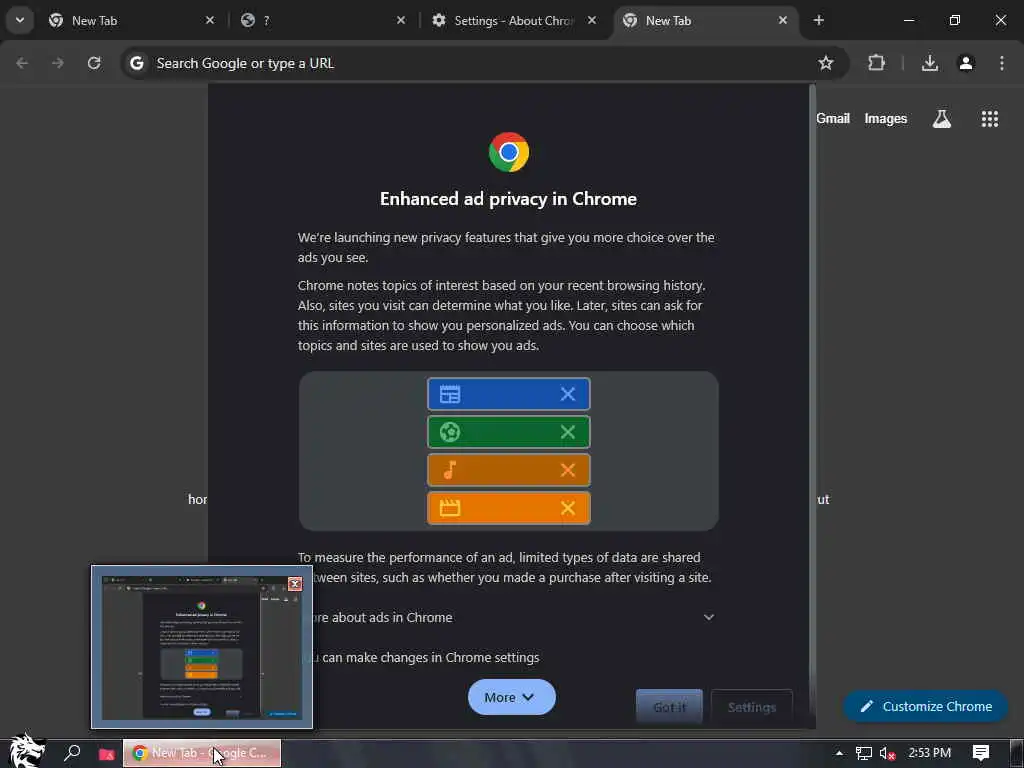Viewport: 1024px width, 768px height.
Task: Open taskbar search magnifier
Action: coord(72,752)
